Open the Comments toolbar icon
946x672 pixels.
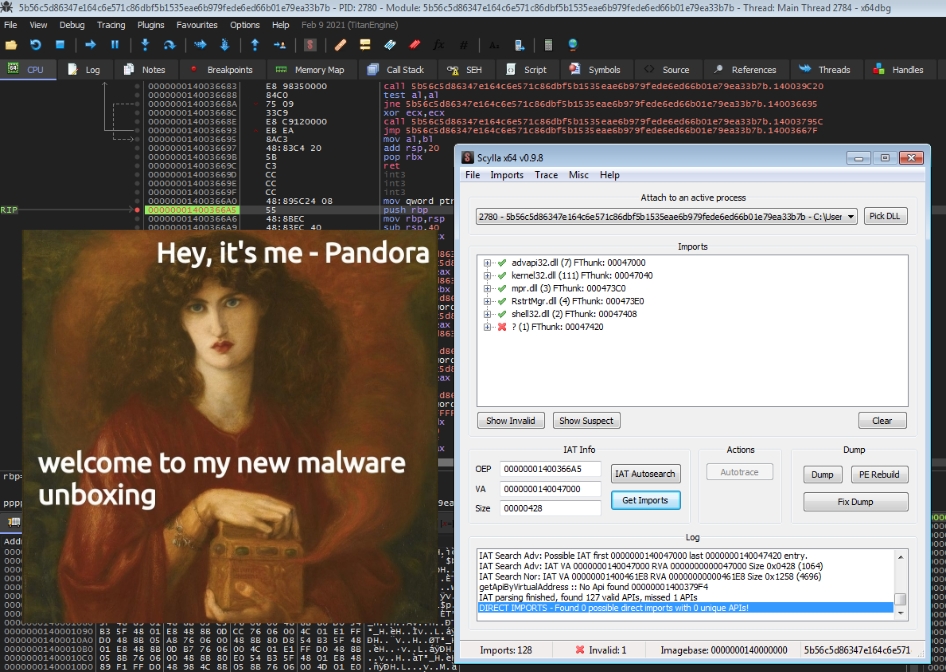pyautogui.click(x=364, y=45)
